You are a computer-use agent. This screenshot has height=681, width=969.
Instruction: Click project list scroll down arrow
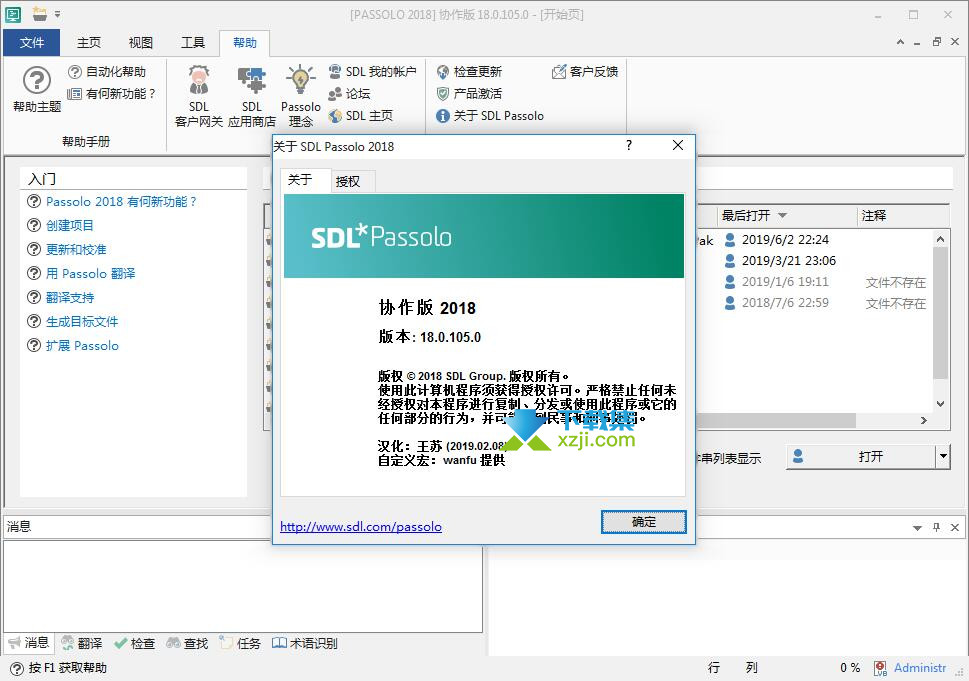coord(941,404)
